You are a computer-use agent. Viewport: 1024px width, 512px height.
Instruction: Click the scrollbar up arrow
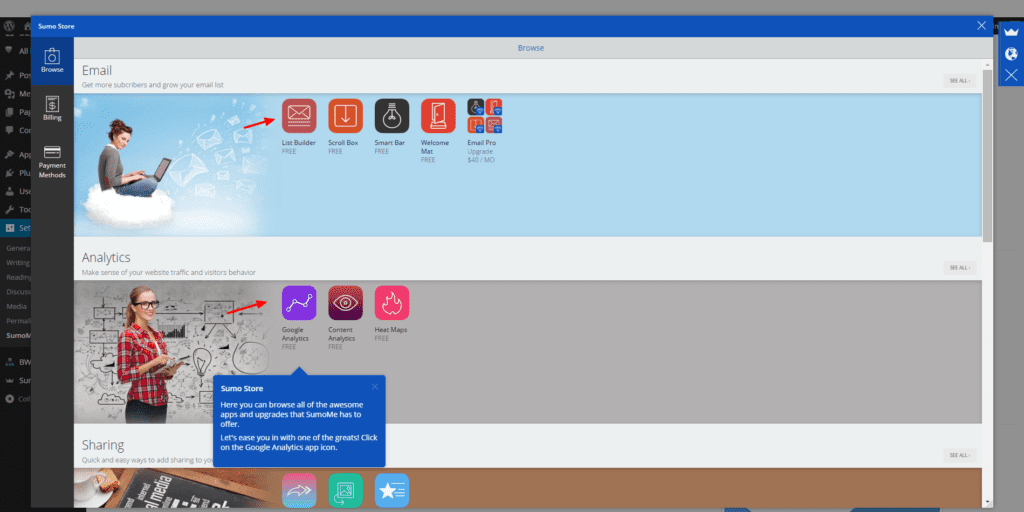tap(987, 63)
